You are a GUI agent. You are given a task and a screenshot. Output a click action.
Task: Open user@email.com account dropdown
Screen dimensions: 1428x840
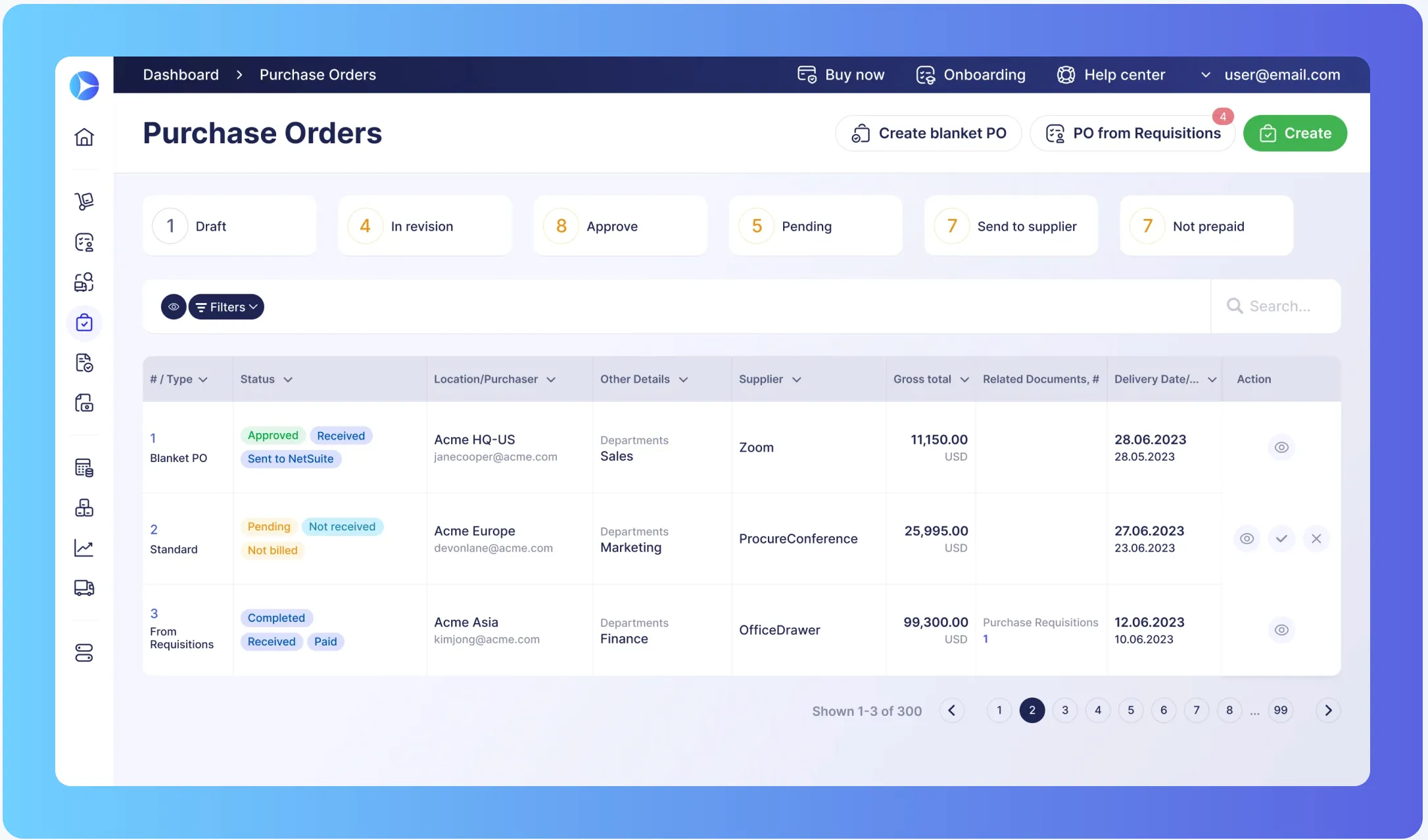coord(1272,75)
